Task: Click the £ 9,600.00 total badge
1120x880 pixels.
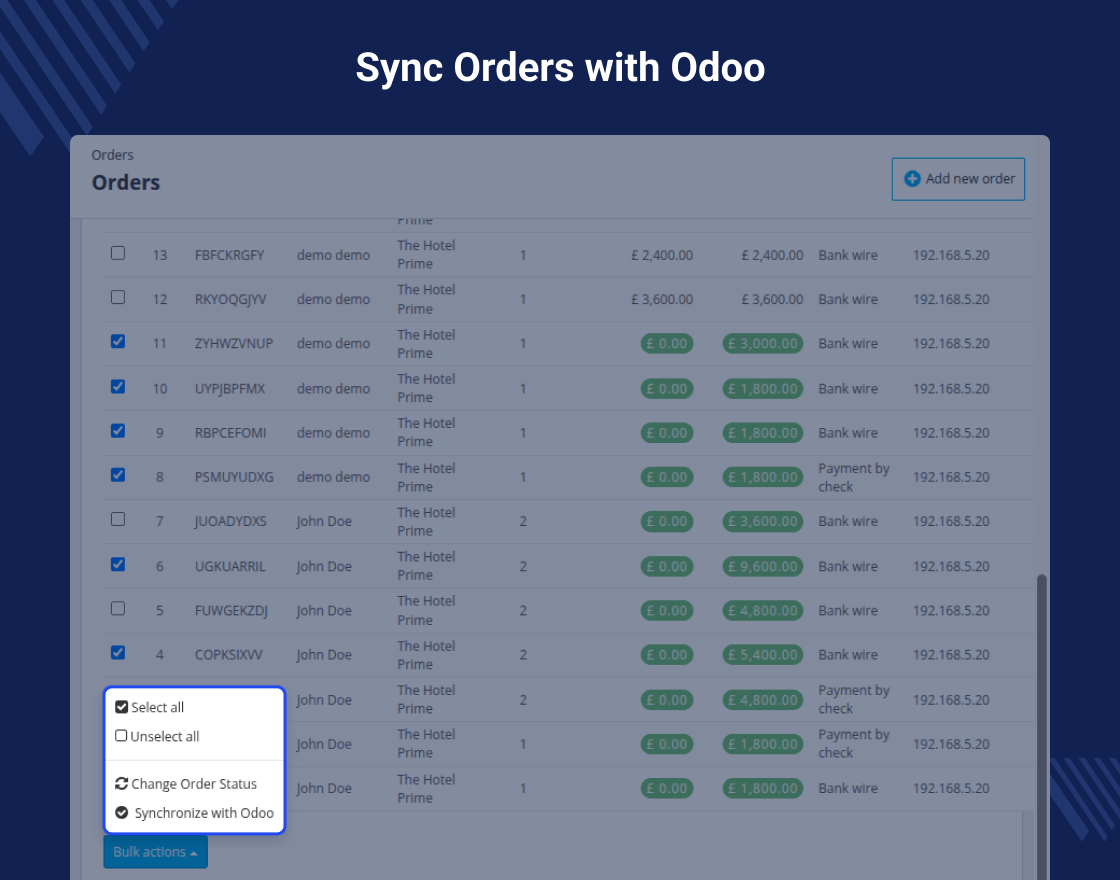Action: coord(762,566)
